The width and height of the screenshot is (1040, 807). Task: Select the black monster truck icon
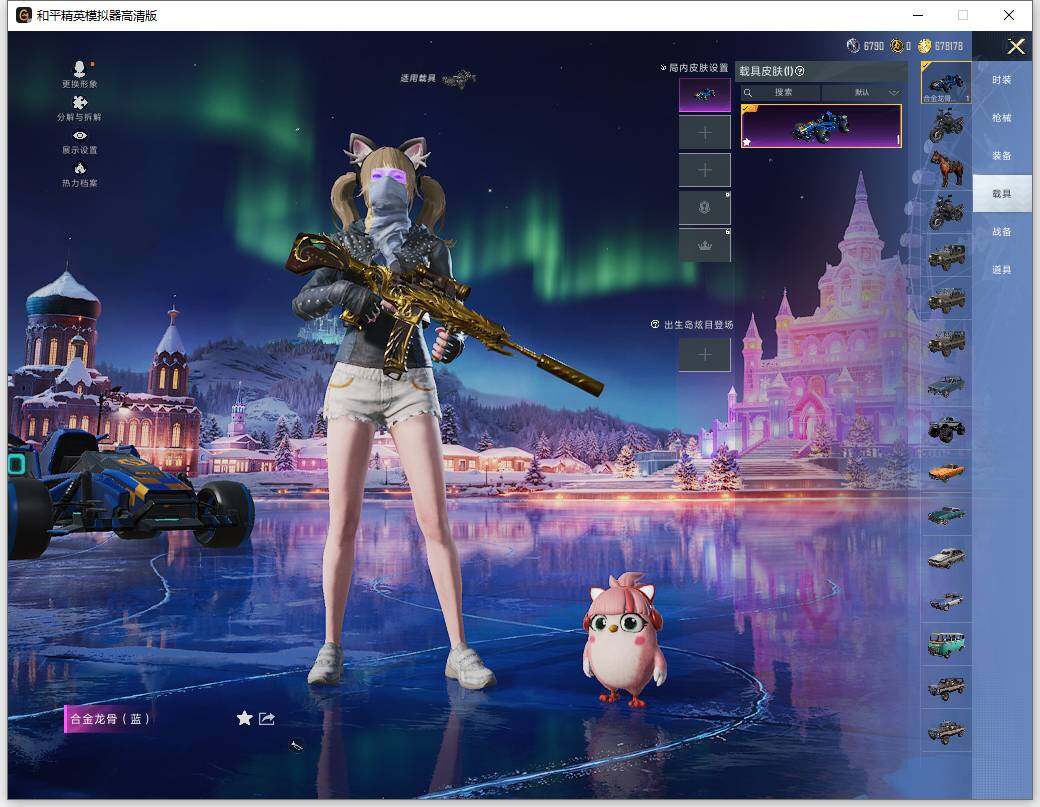click(x=946, y=429)
